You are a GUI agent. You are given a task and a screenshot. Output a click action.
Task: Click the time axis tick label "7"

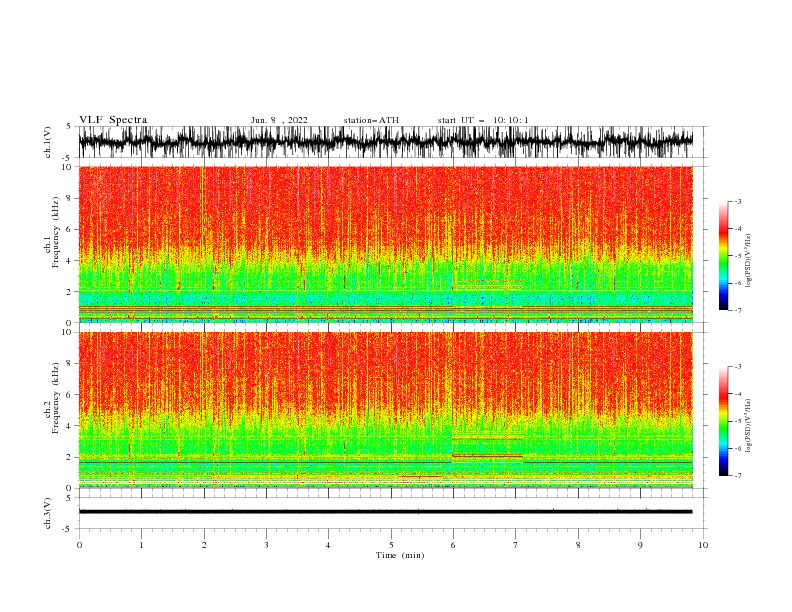516,545
